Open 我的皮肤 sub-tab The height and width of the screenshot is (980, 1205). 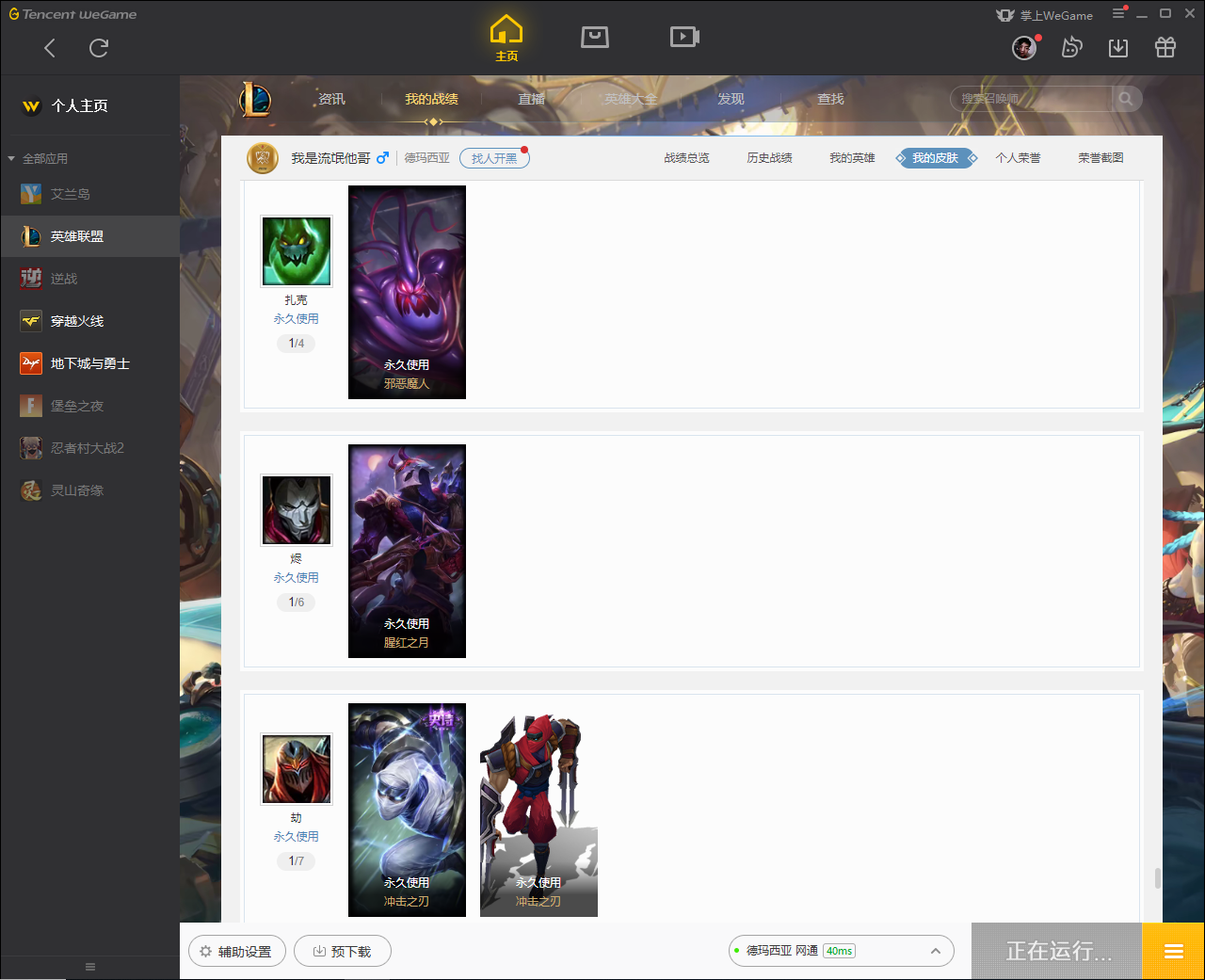click(936, 158)
